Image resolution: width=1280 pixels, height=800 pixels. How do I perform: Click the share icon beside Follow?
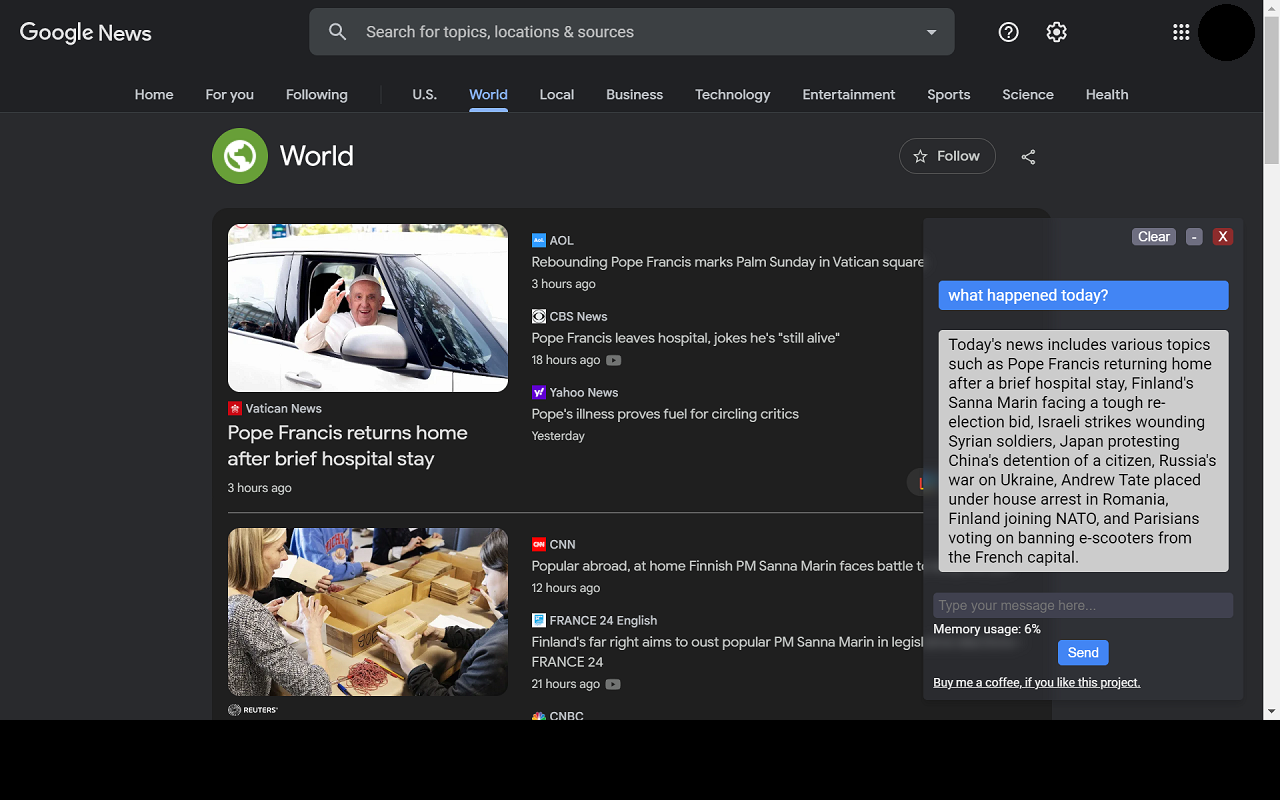1028,157
